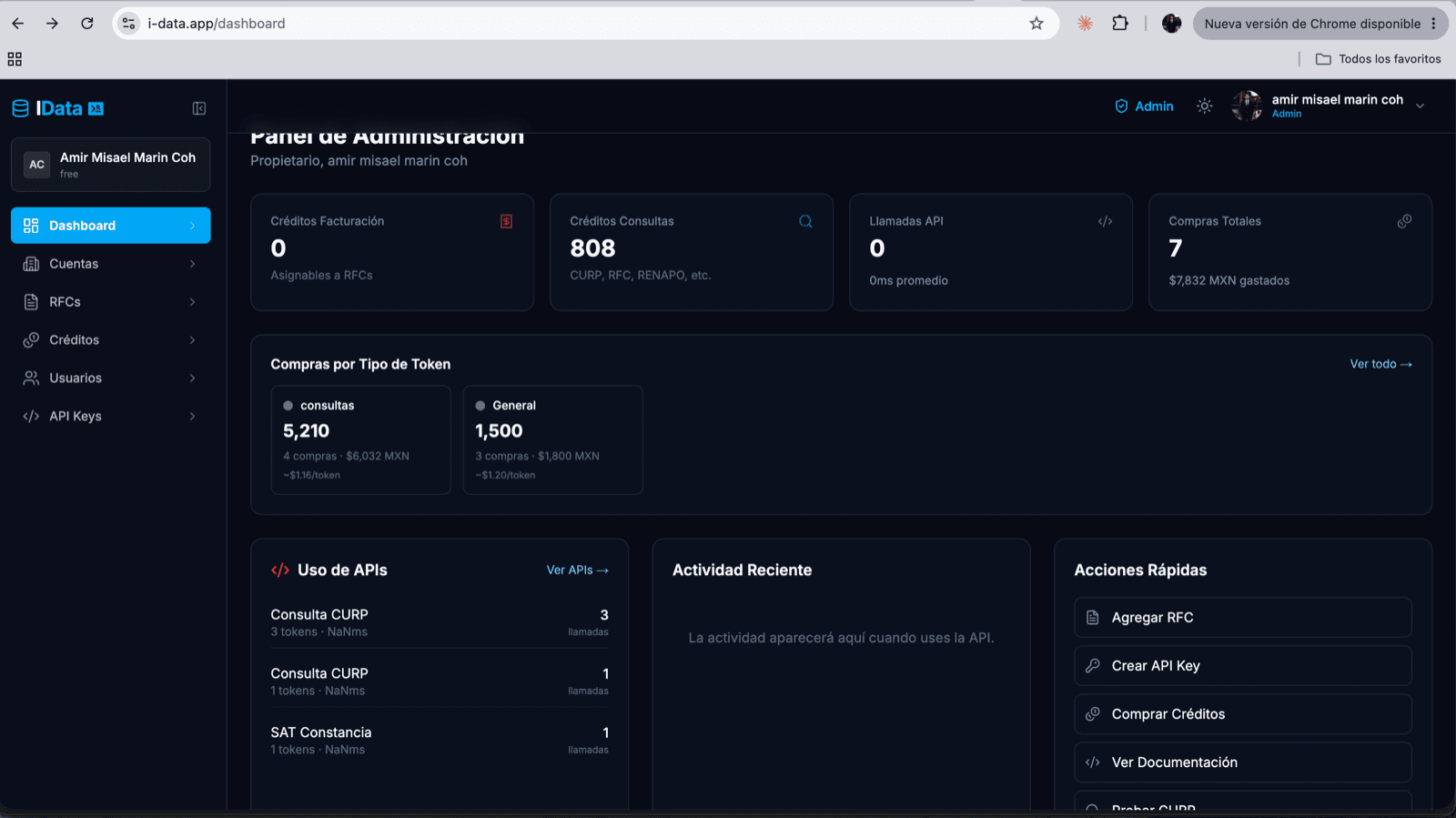Select the consultas token purchase card
The height and width of the screenshot is (818, 1456).
360,440
